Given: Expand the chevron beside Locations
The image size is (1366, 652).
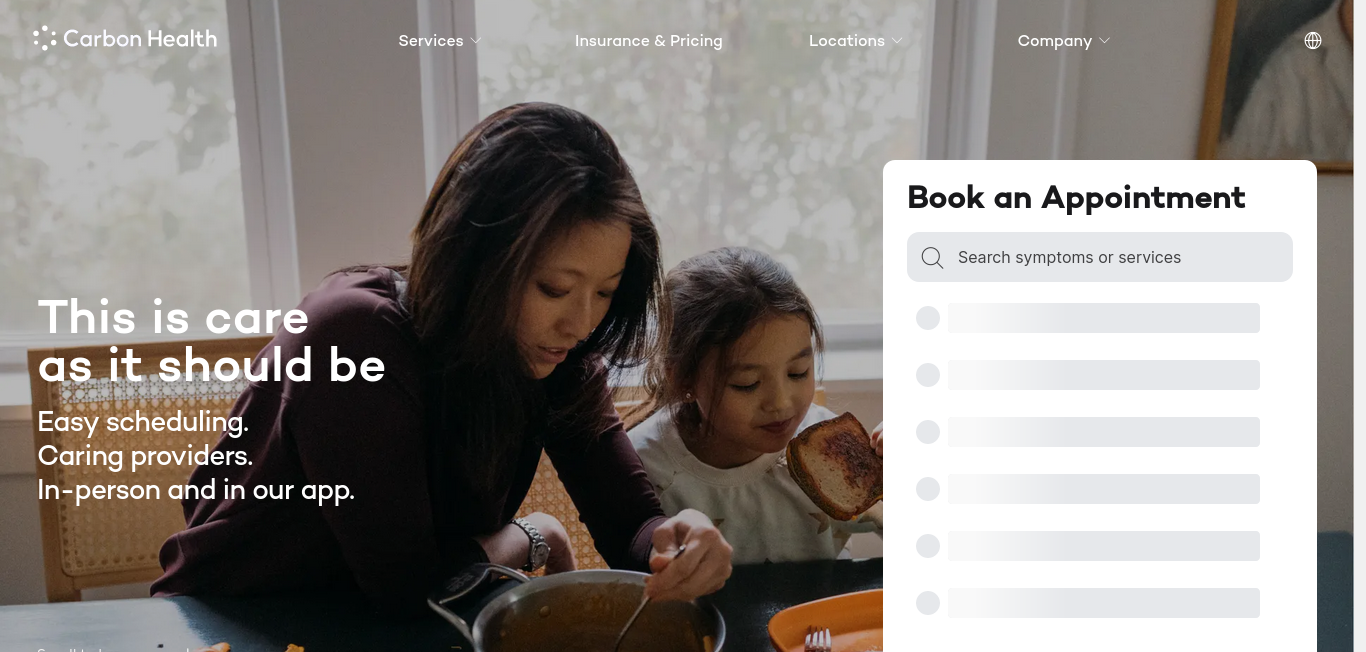Looking at the screenshot, I should coord(897,41).
